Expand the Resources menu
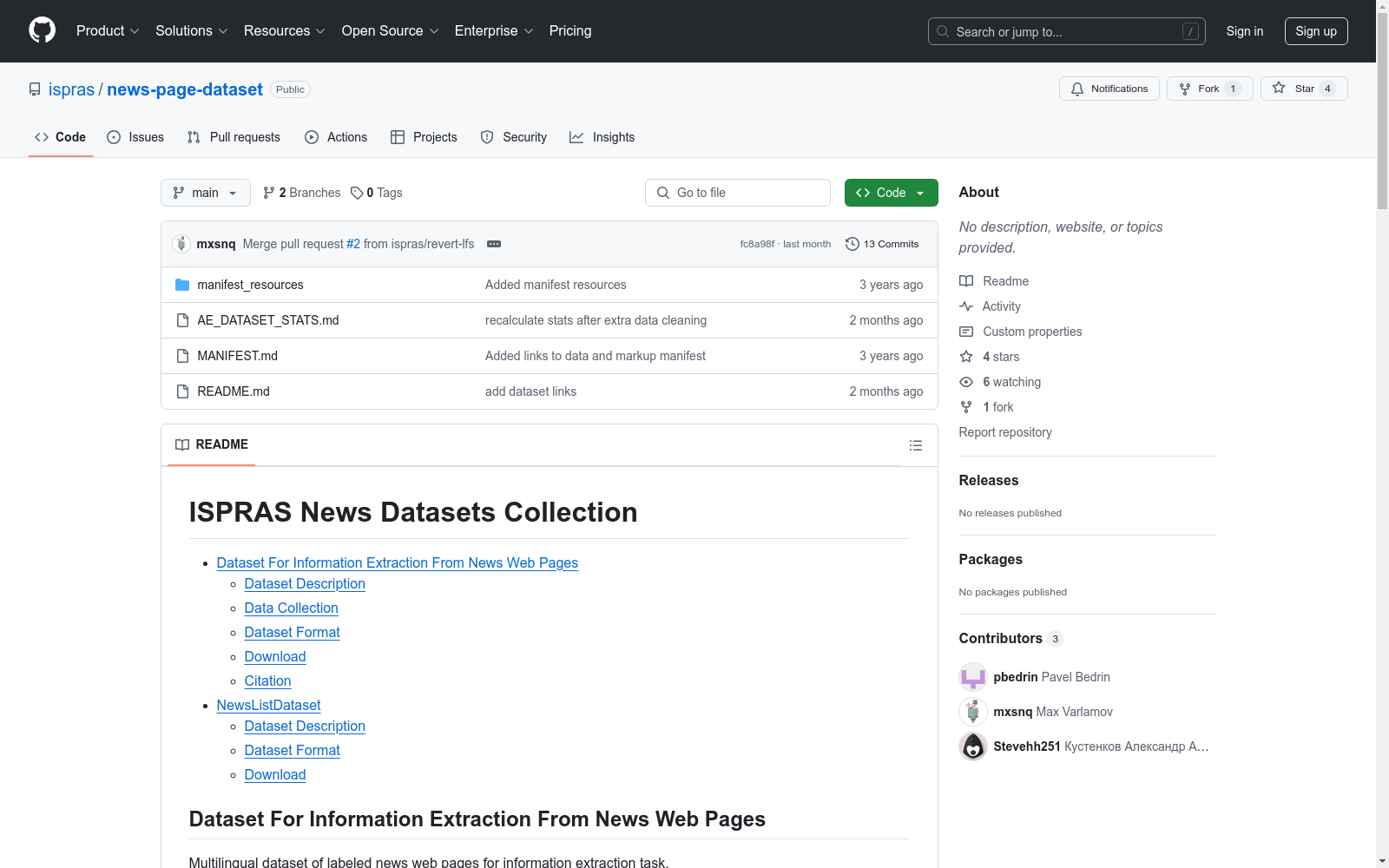Viewport: 1389px width, 868px height. coord(285,31)
